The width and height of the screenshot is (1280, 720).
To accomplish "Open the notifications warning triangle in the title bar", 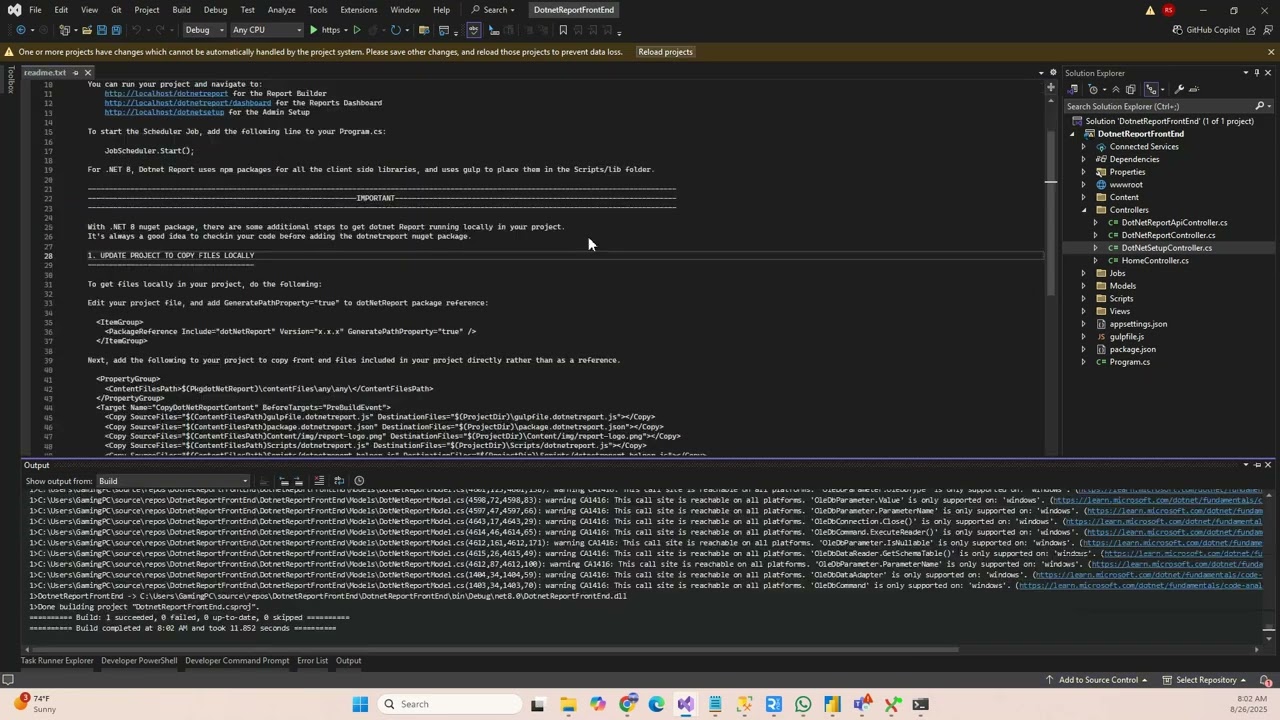I will 1150,10.
